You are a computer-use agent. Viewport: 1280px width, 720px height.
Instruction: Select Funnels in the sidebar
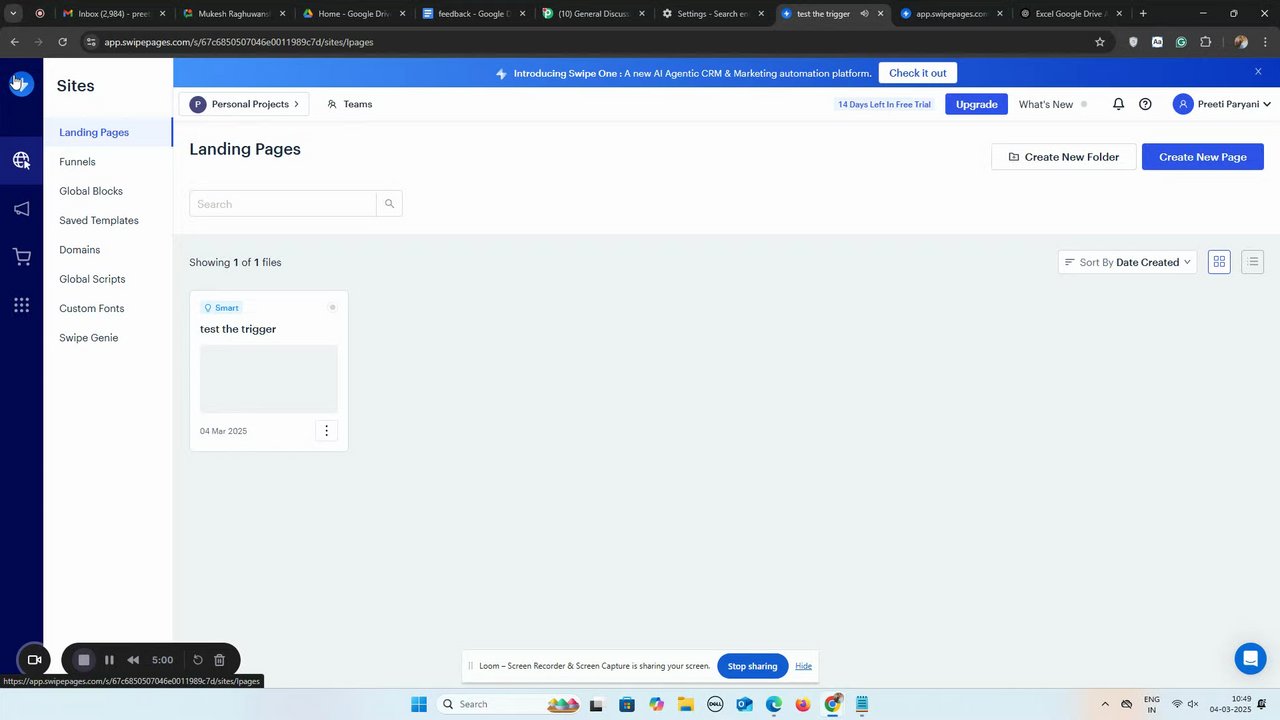[77, 162]
